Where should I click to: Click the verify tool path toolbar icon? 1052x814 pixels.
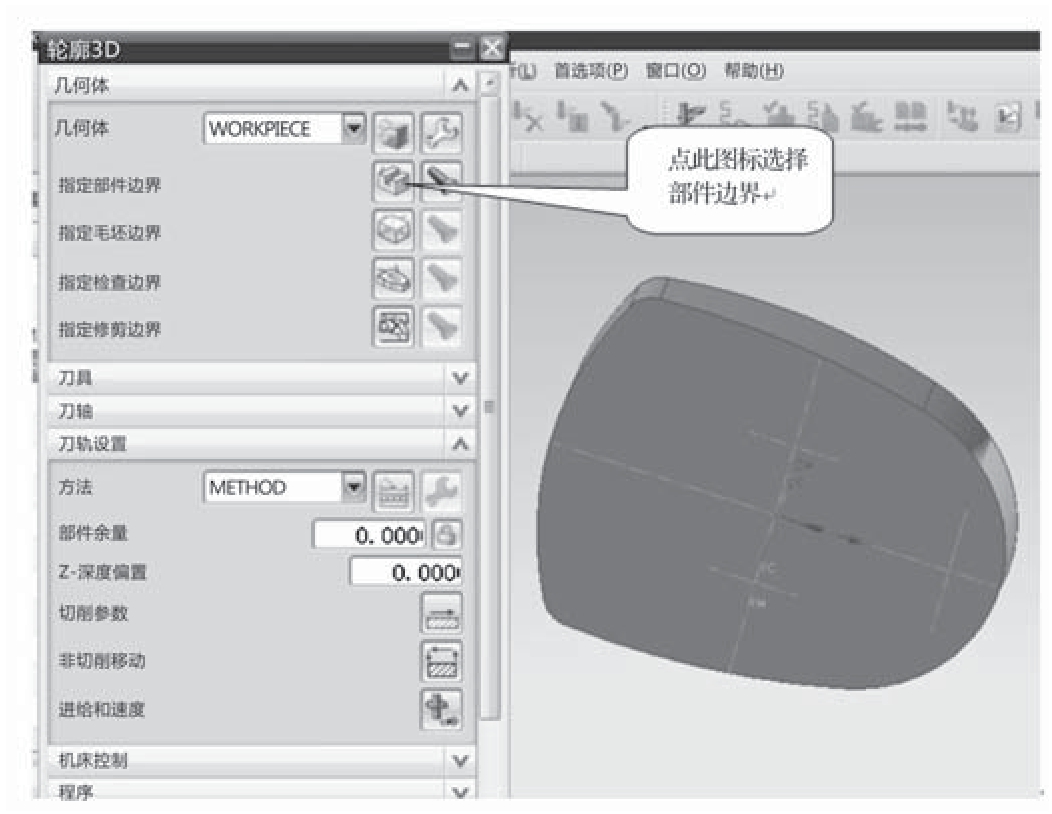coord(778,115)
